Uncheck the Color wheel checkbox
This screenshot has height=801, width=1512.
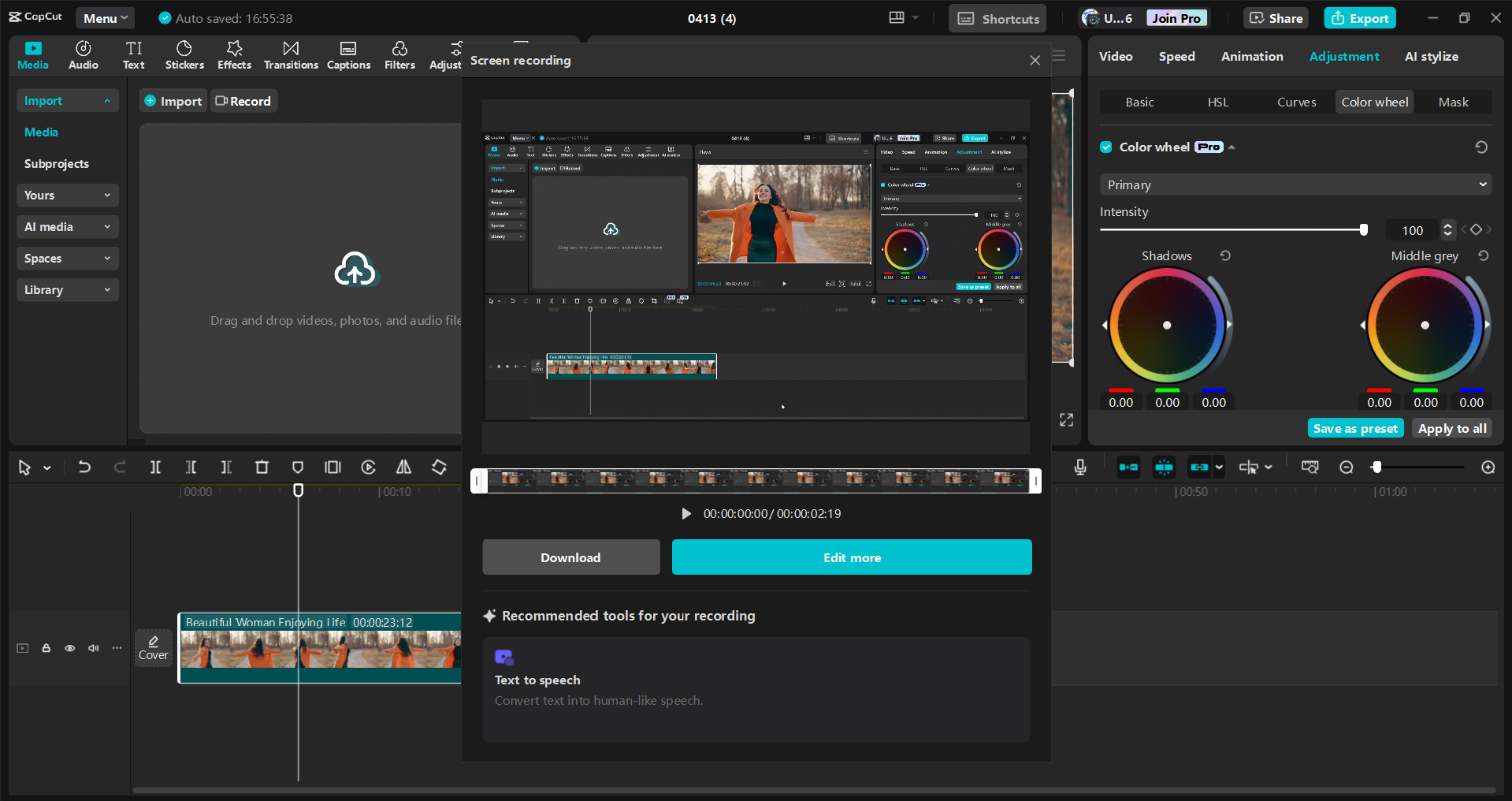[x=1106, y=147]
